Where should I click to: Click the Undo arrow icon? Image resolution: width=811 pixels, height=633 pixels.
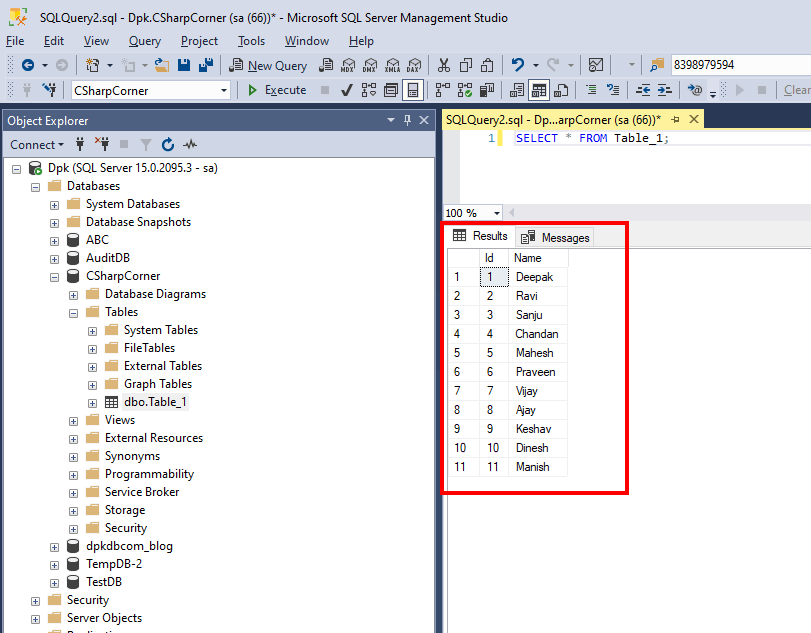point(518,65)
